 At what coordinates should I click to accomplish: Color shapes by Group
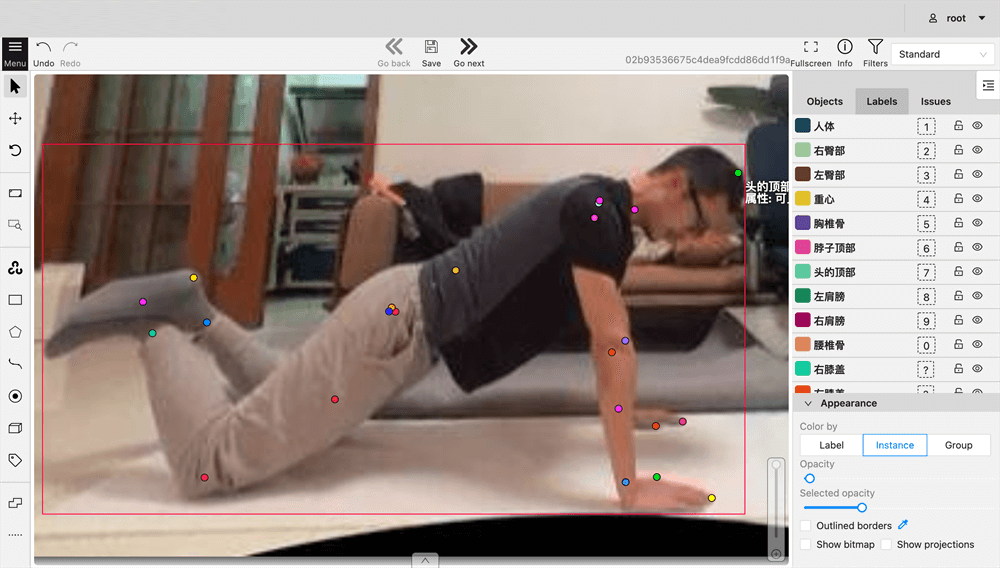[x=958, y=445]
